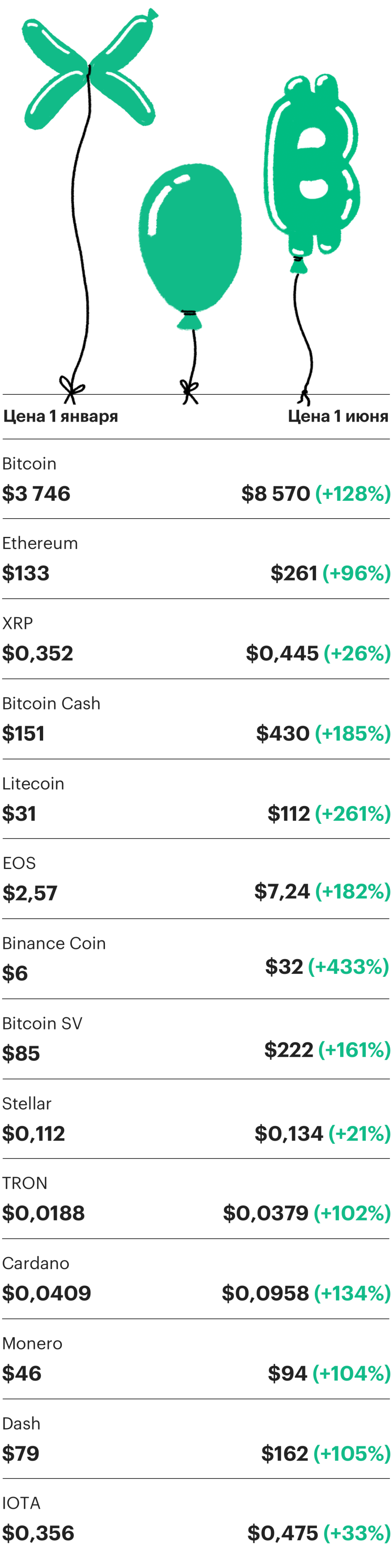Click the 'Цена 1 июня' column header
Viewport: 392px width, 1568px height.
point(338,416)
